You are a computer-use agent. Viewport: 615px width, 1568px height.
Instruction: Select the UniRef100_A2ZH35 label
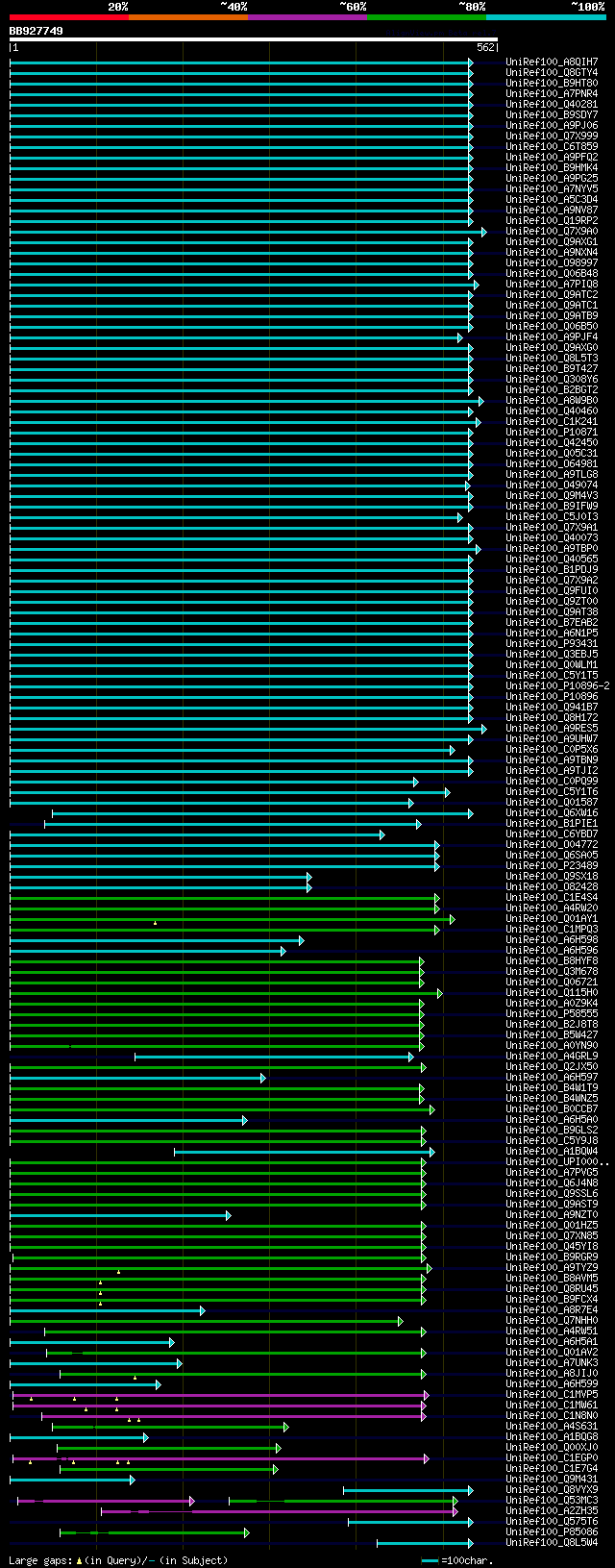click(552, 1511)
